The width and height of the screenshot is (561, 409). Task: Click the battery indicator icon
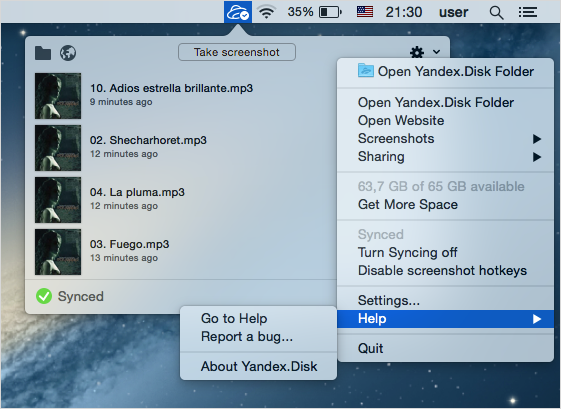pyautogui.click(x=330, y=12)
